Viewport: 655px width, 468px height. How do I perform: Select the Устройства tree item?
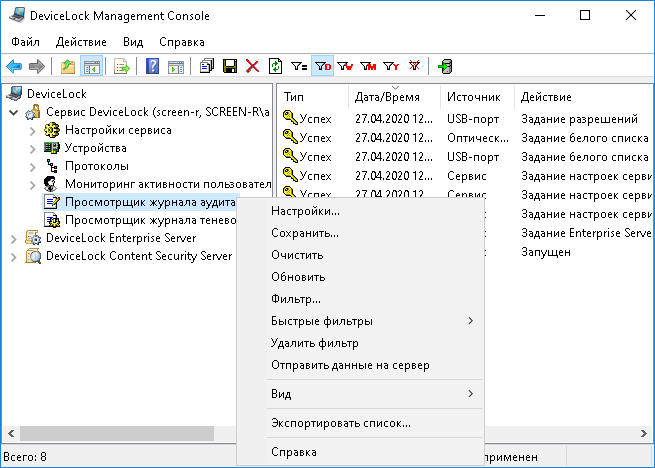click(x=95, y=148)
